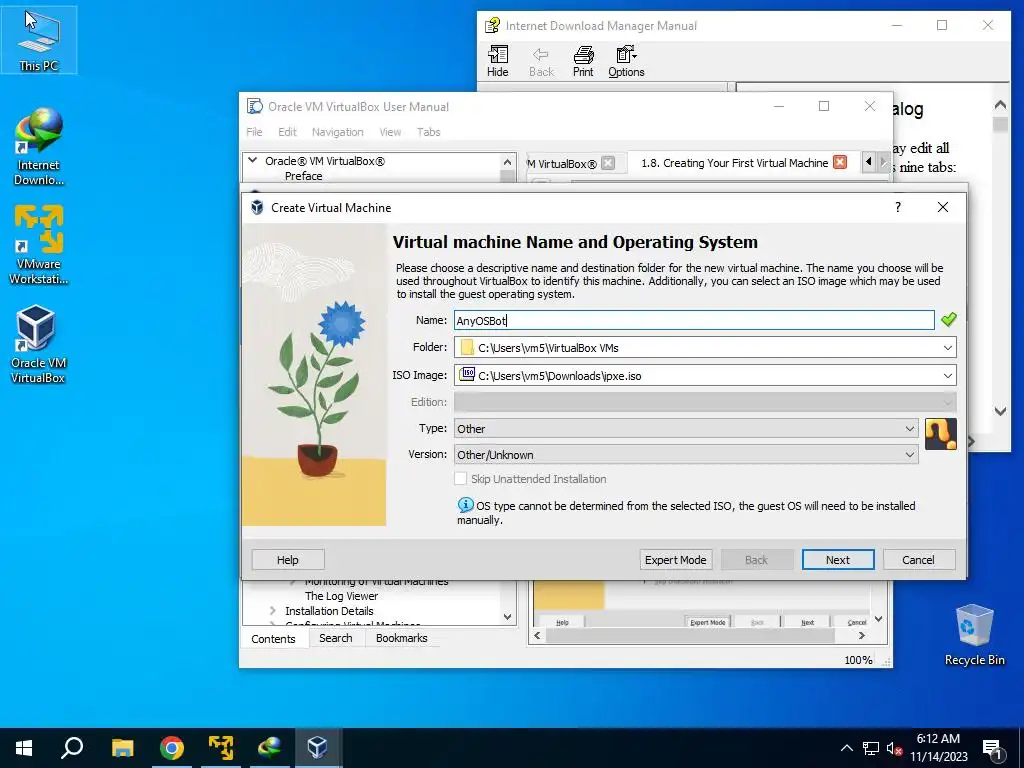Image resolution: width=1024 pixels, height=768 pixels.
Task: Click Next in Create Virtual Machine
Action: (838, 560)
